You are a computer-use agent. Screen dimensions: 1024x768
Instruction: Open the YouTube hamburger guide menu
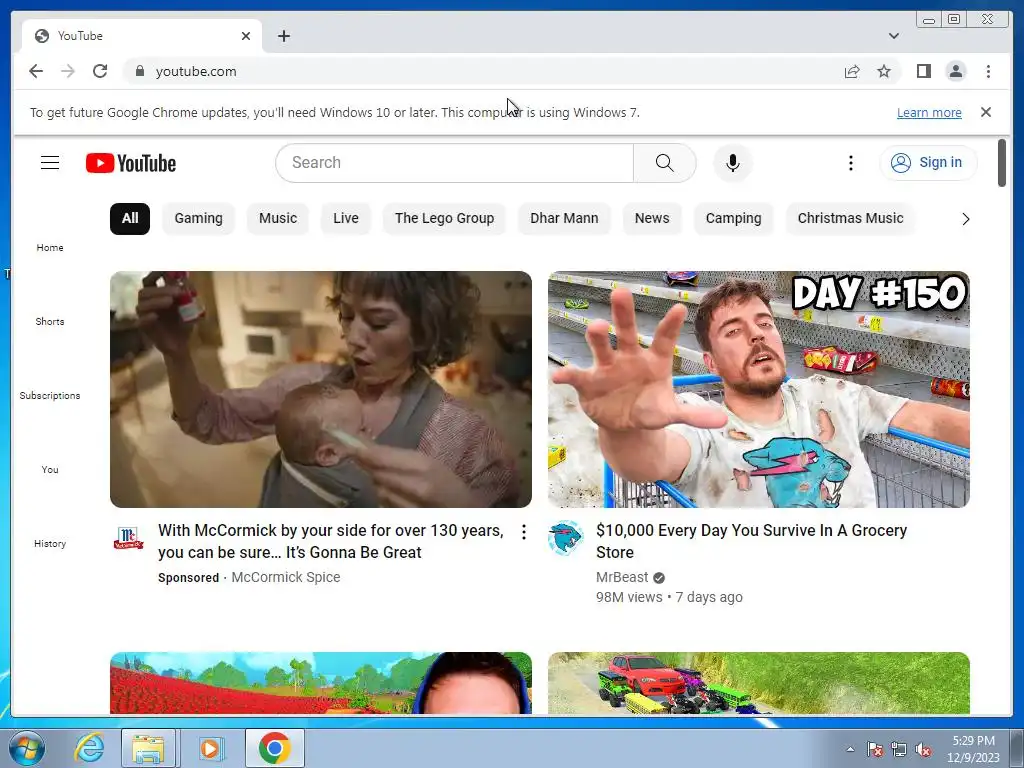(x=50, y=163)
